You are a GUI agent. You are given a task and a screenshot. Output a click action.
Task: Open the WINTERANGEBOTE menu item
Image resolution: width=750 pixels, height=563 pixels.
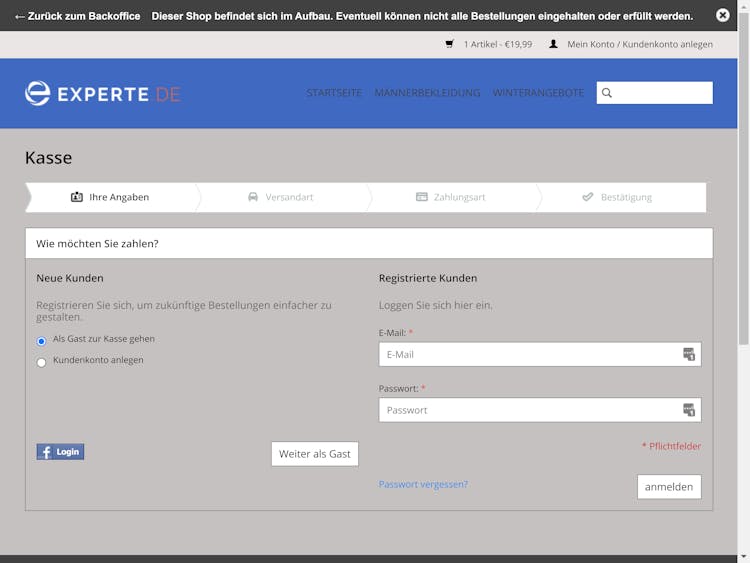click(x=538, y=93)
